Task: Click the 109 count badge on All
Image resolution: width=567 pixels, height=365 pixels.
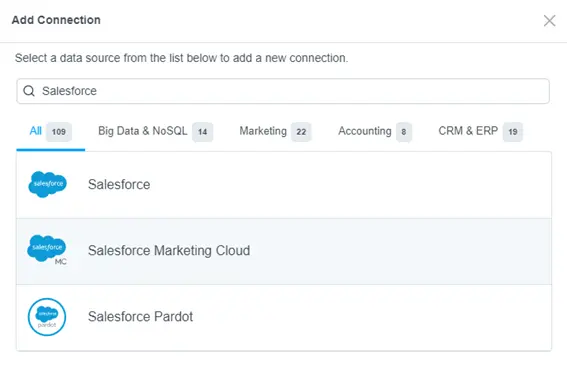Action: point(59,132)
